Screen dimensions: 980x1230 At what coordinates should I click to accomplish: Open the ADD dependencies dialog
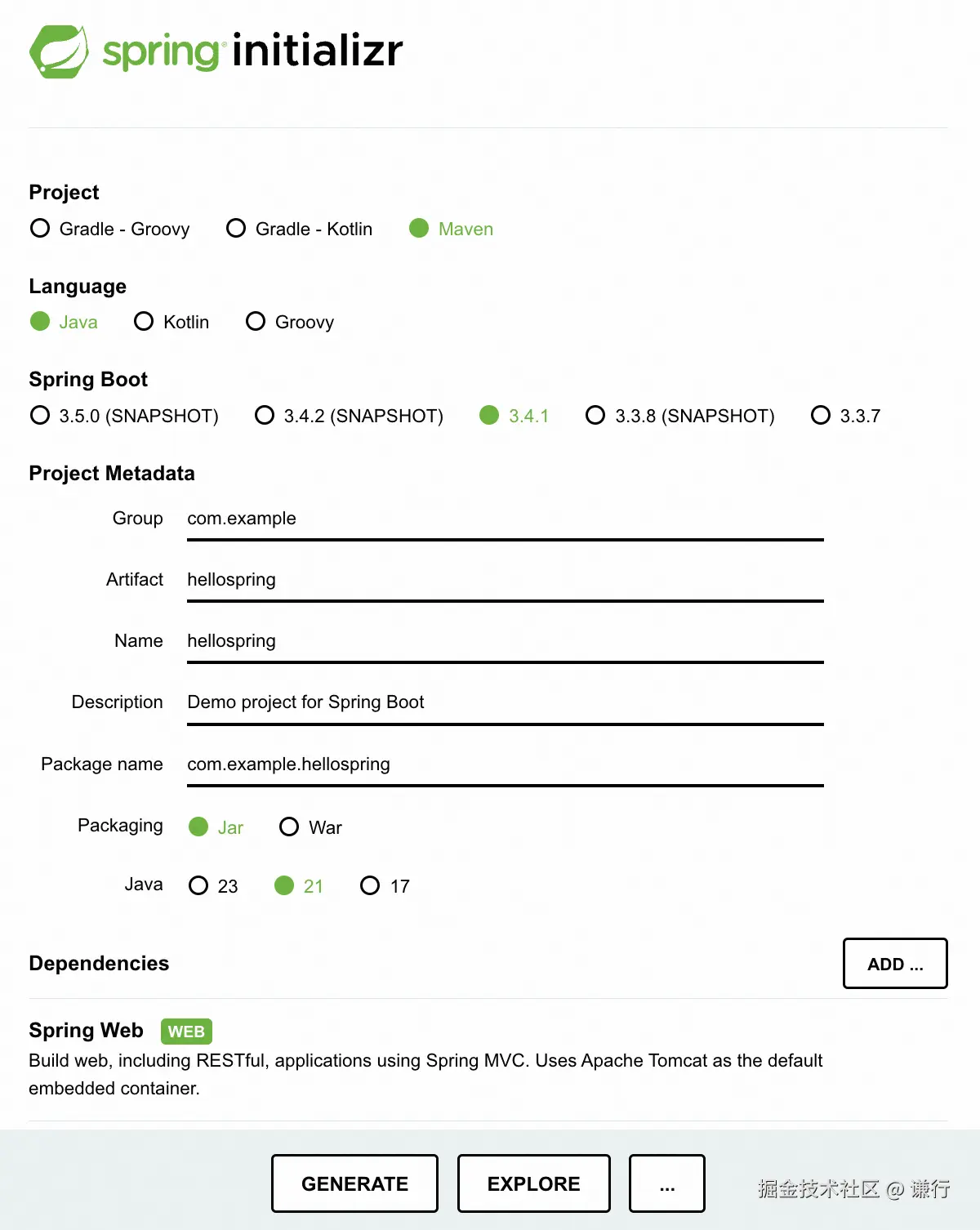pos(895,964)
